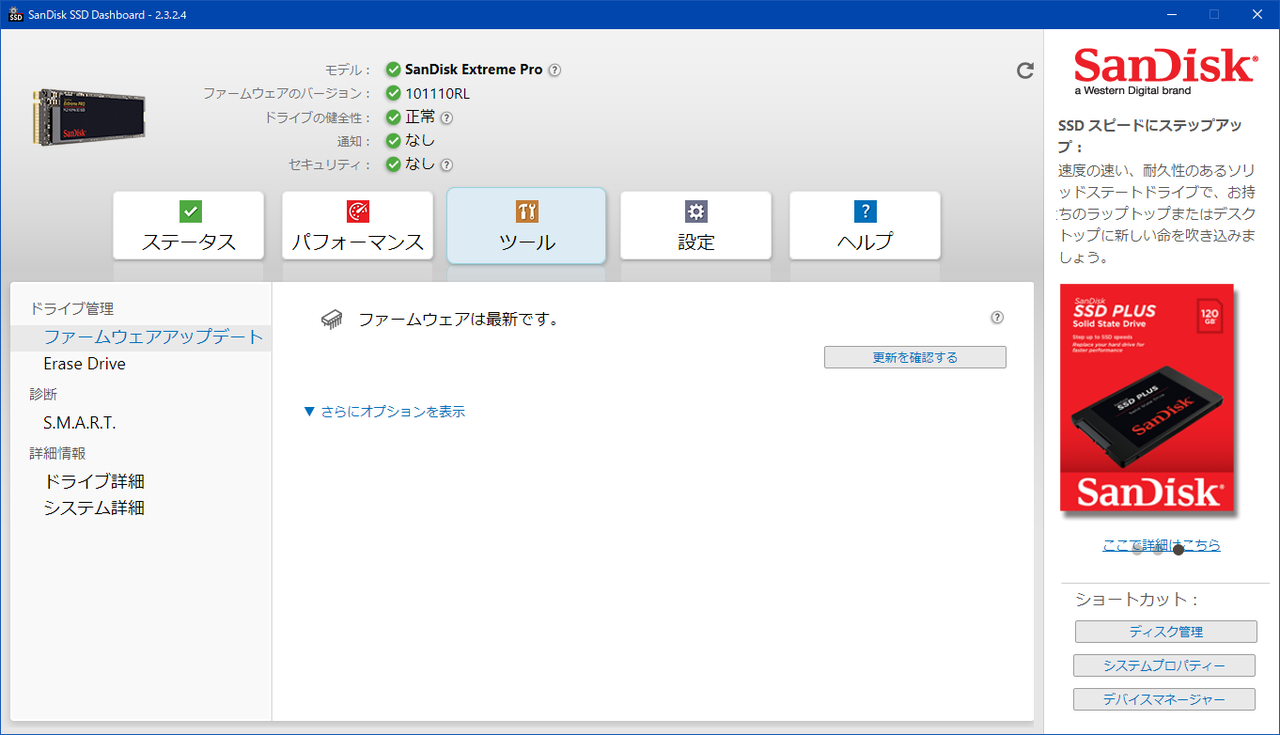Select the dark carousel dot under the ad

pos(1179,550)
